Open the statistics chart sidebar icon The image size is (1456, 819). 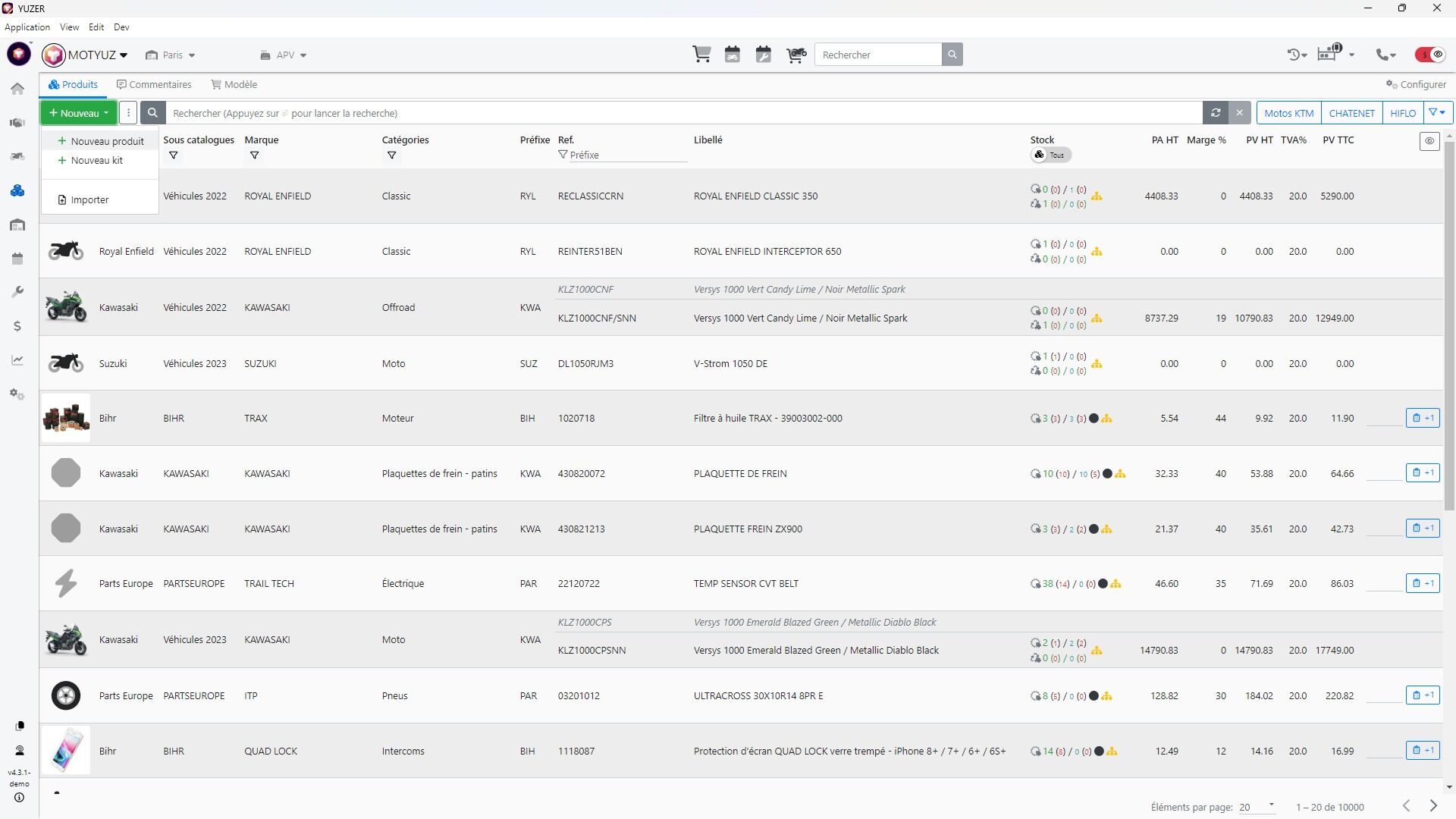17,360
